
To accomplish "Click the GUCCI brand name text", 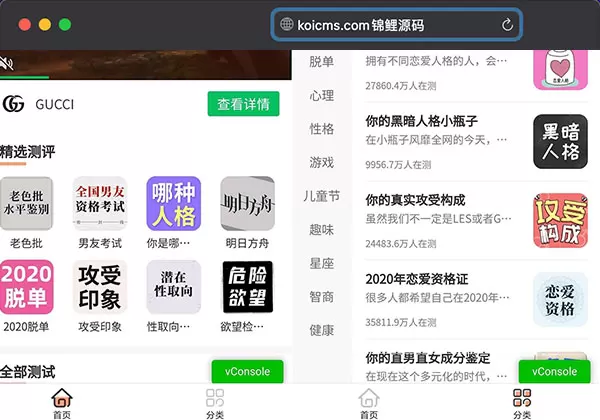I will (54, 104).
